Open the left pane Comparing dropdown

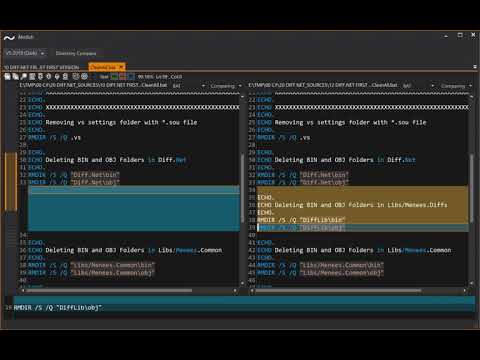(226, 86)
